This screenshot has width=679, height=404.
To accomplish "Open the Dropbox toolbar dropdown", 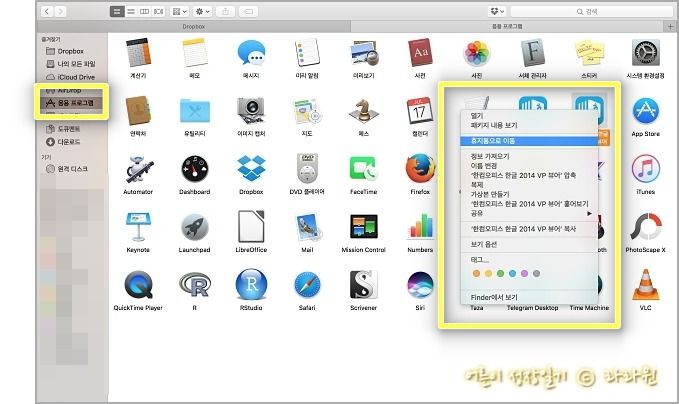I will (x=497, y=12).
